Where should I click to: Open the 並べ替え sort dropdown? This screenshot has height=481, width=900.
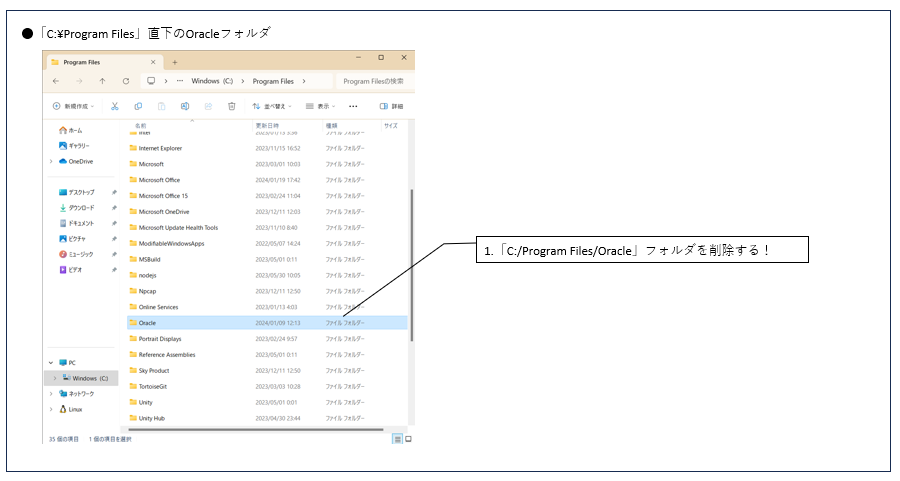(x=272, y=106)
